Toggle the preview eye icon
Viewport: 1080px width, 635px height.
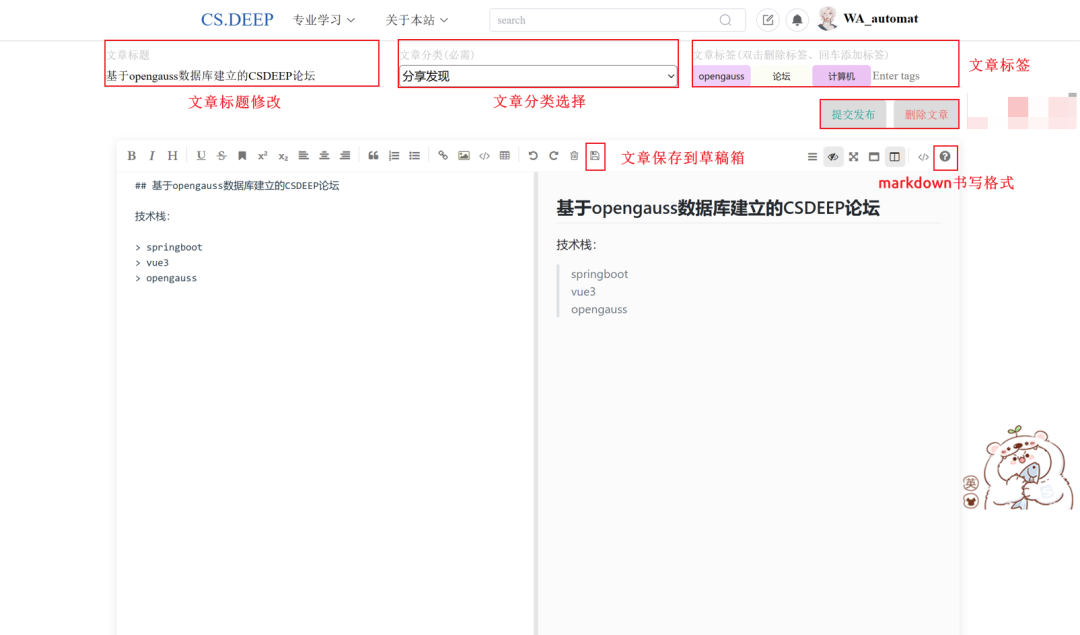coord(833,157)
